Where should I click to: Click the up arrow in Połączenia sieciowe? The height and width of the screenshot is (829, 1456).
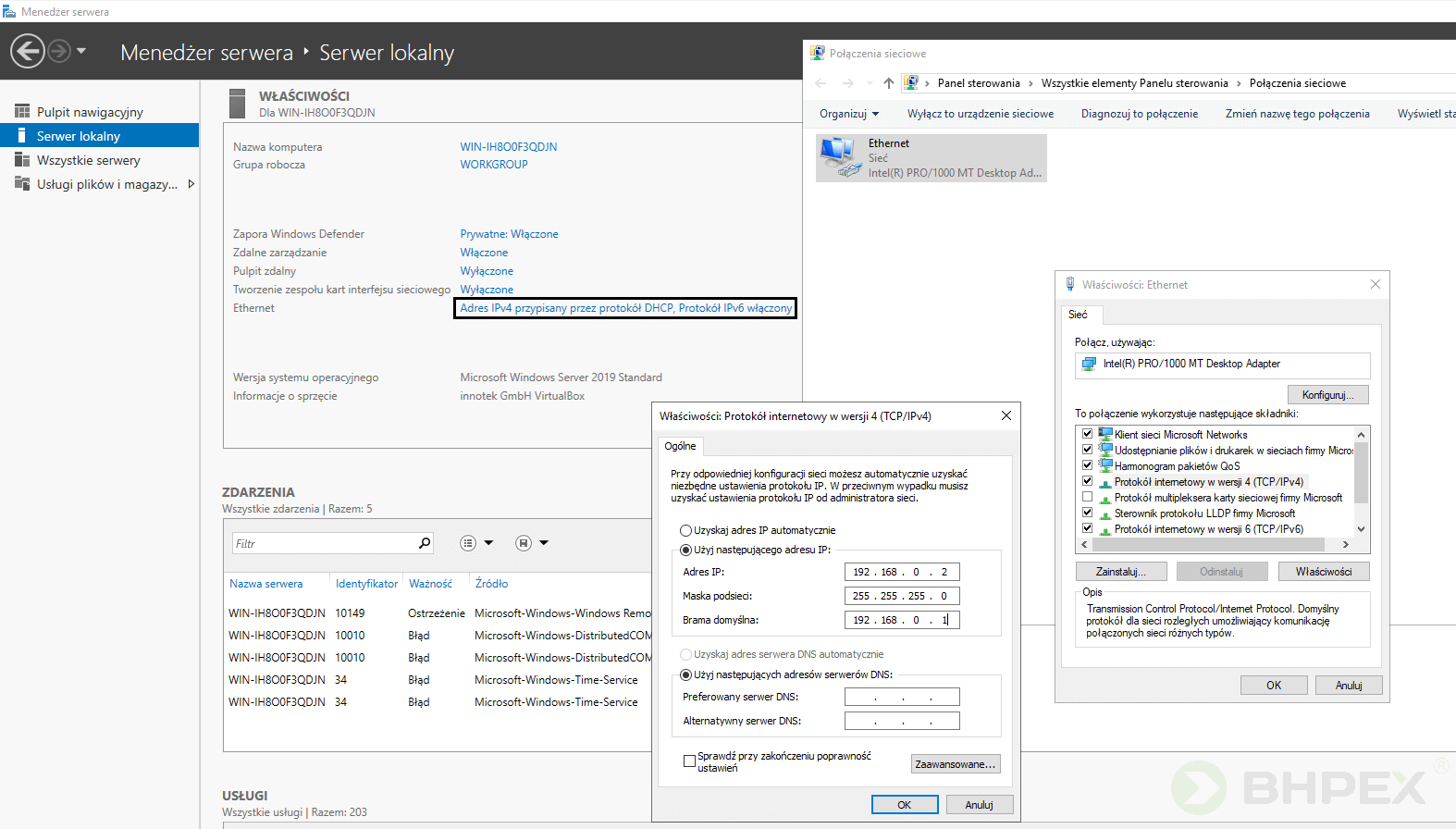click(x=889, y=83)
